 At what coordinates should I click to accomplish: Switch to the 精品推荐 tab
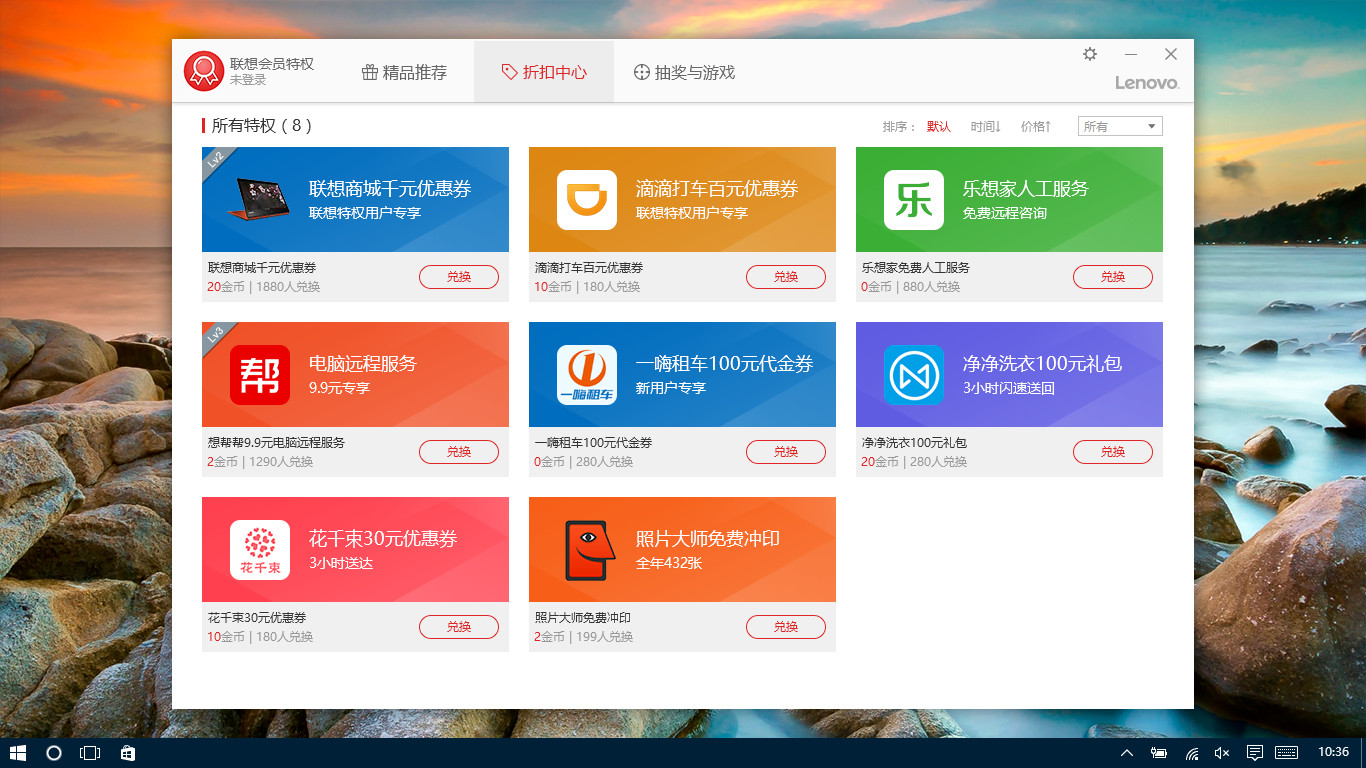[x=404, y=72]
